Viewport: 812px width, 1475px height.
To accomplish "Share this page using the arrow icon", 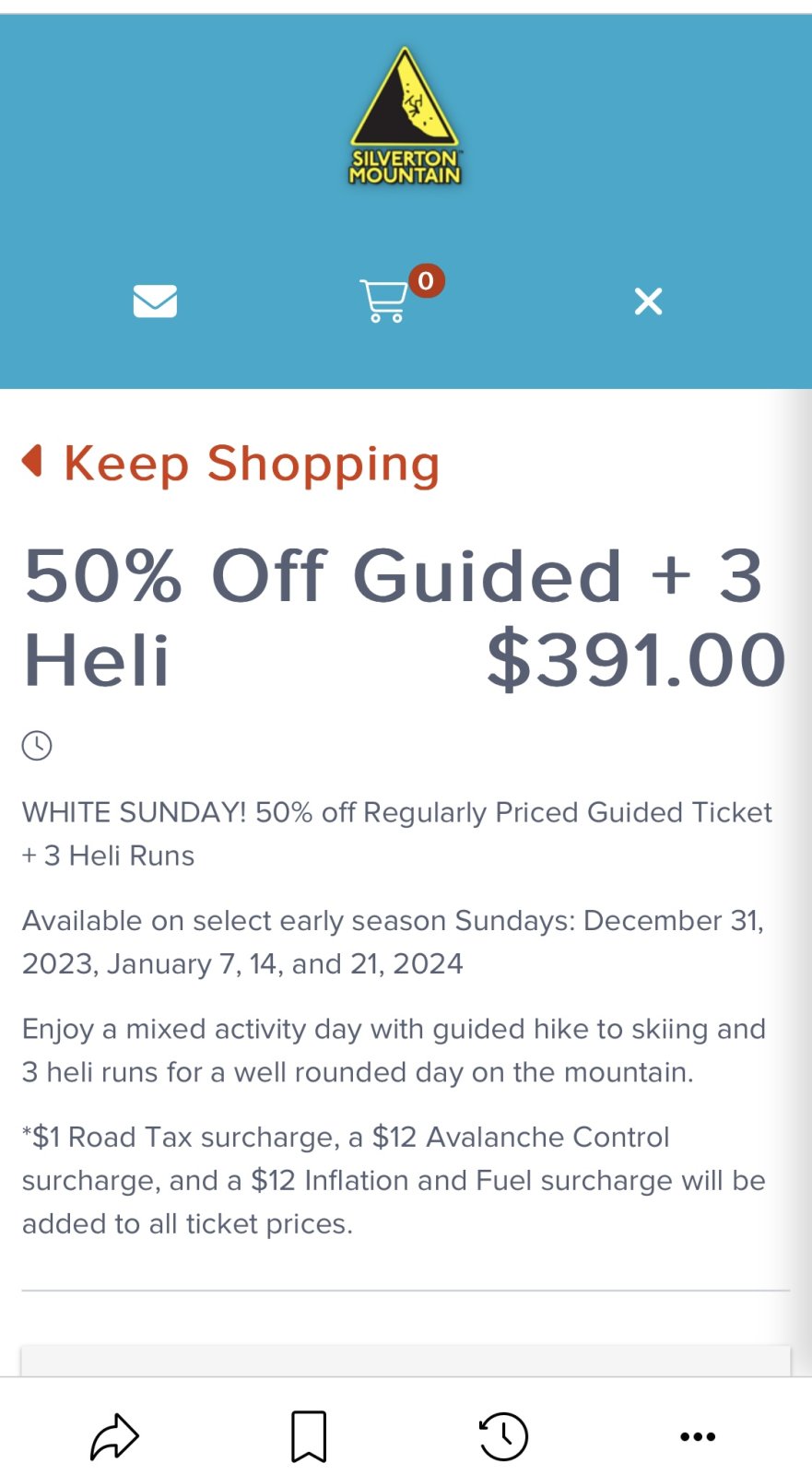I will click(114, 1435).
